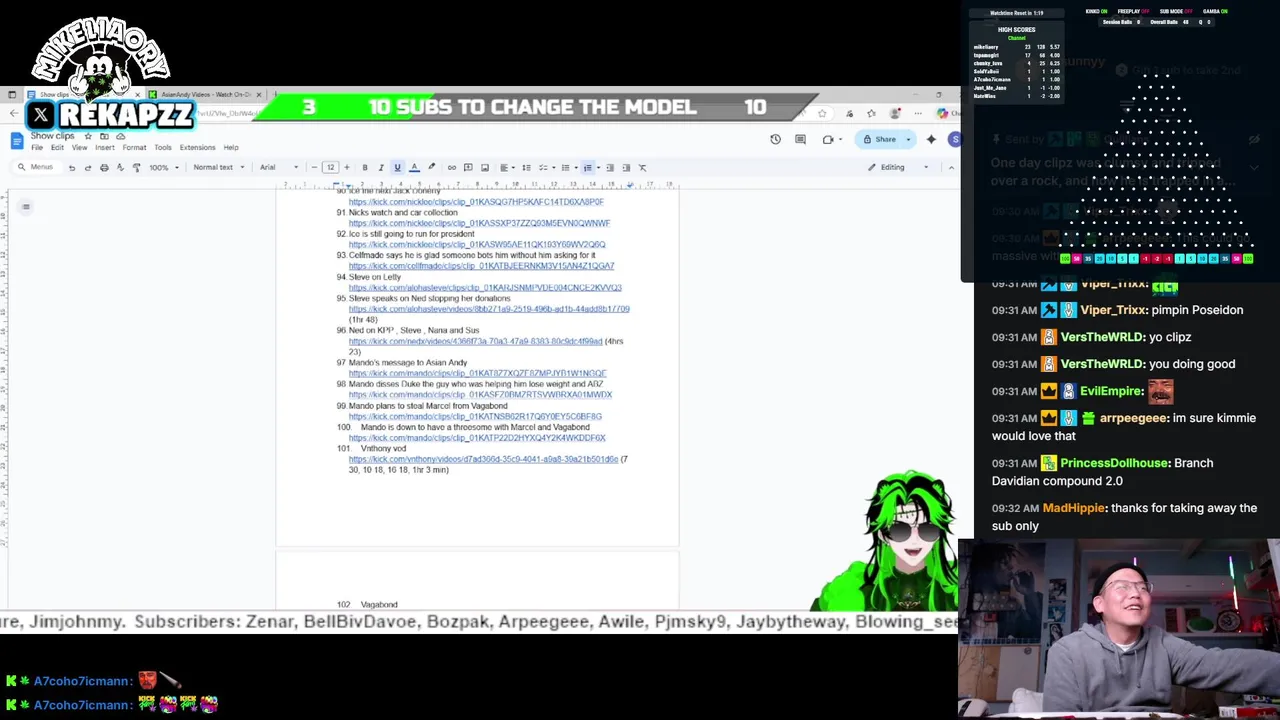The width and height of the screenshot is (1280, 720).
Task: Check the cloud document status icon
Action: (120, 136)
